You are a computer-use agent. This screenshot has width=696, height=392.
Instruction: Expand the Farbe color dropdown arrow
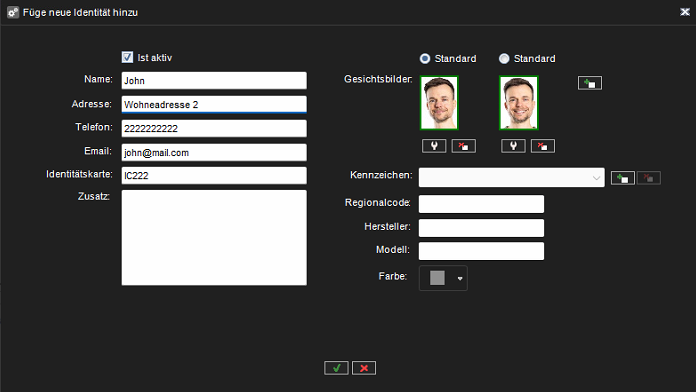coord(460,278)
